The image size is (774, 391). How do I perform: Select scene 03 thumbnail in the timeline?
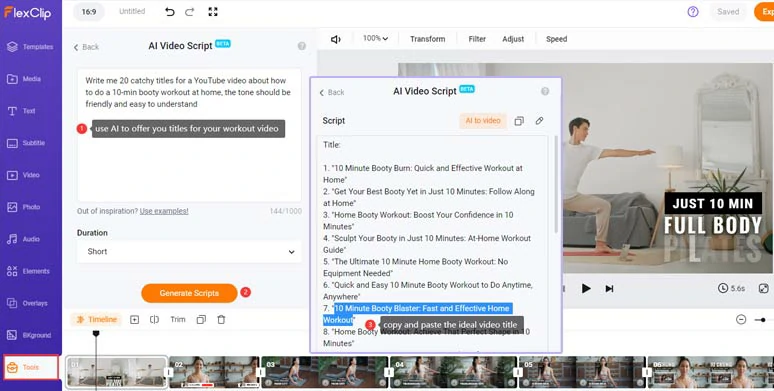coord(325,372)
